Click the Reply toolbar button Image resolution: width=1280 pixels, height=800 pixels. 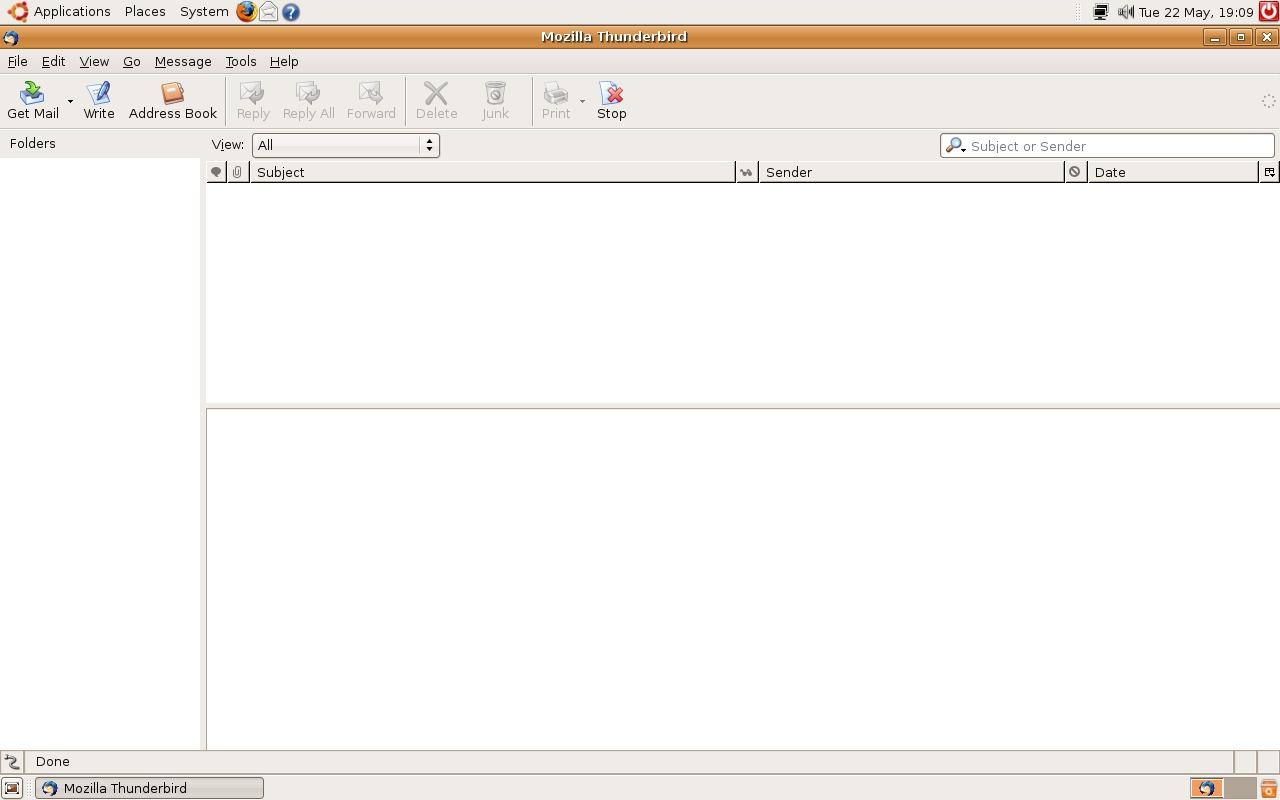point(253,101)
